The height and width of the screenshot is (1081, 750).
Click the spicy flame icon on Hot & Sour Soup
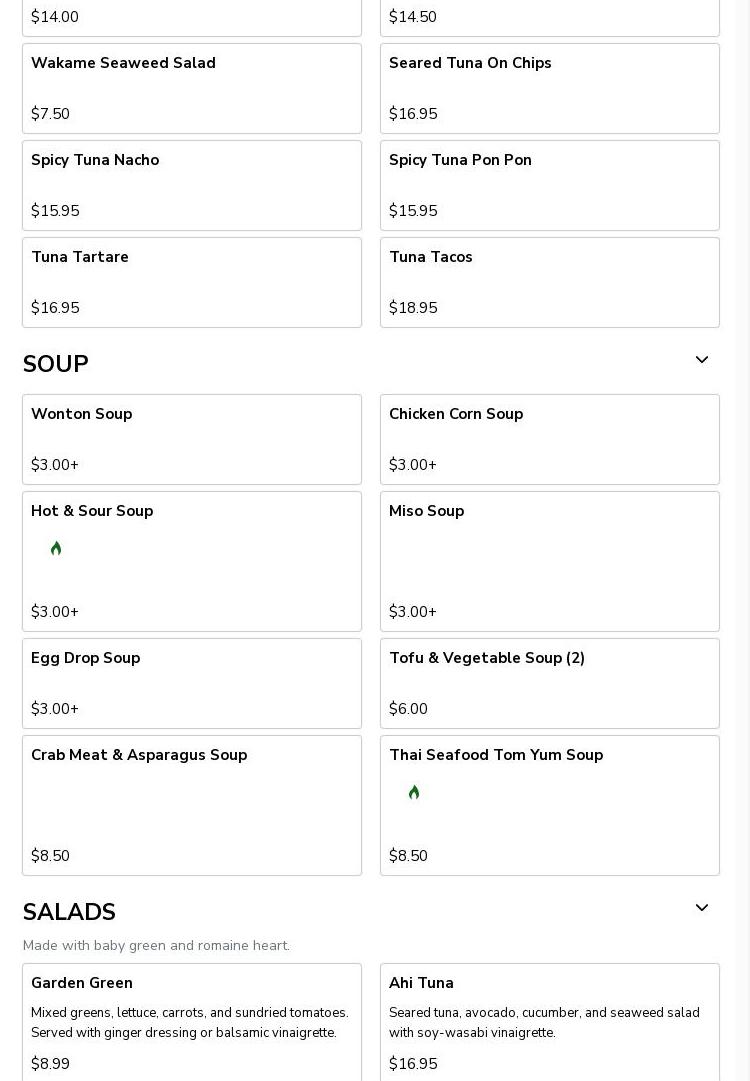[56, 548]
